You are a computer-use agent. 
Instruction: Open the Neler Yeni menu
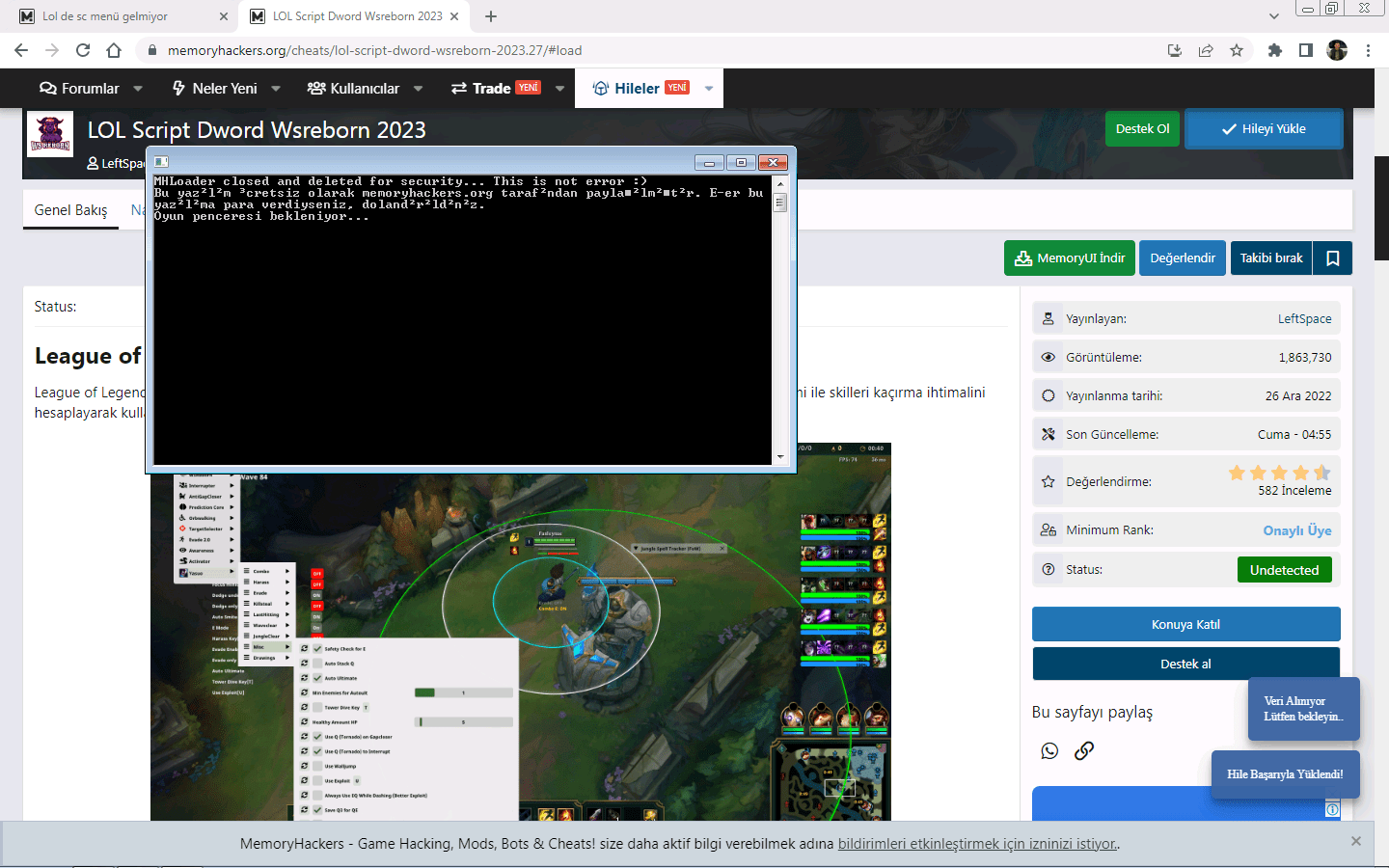click(214, 89)
